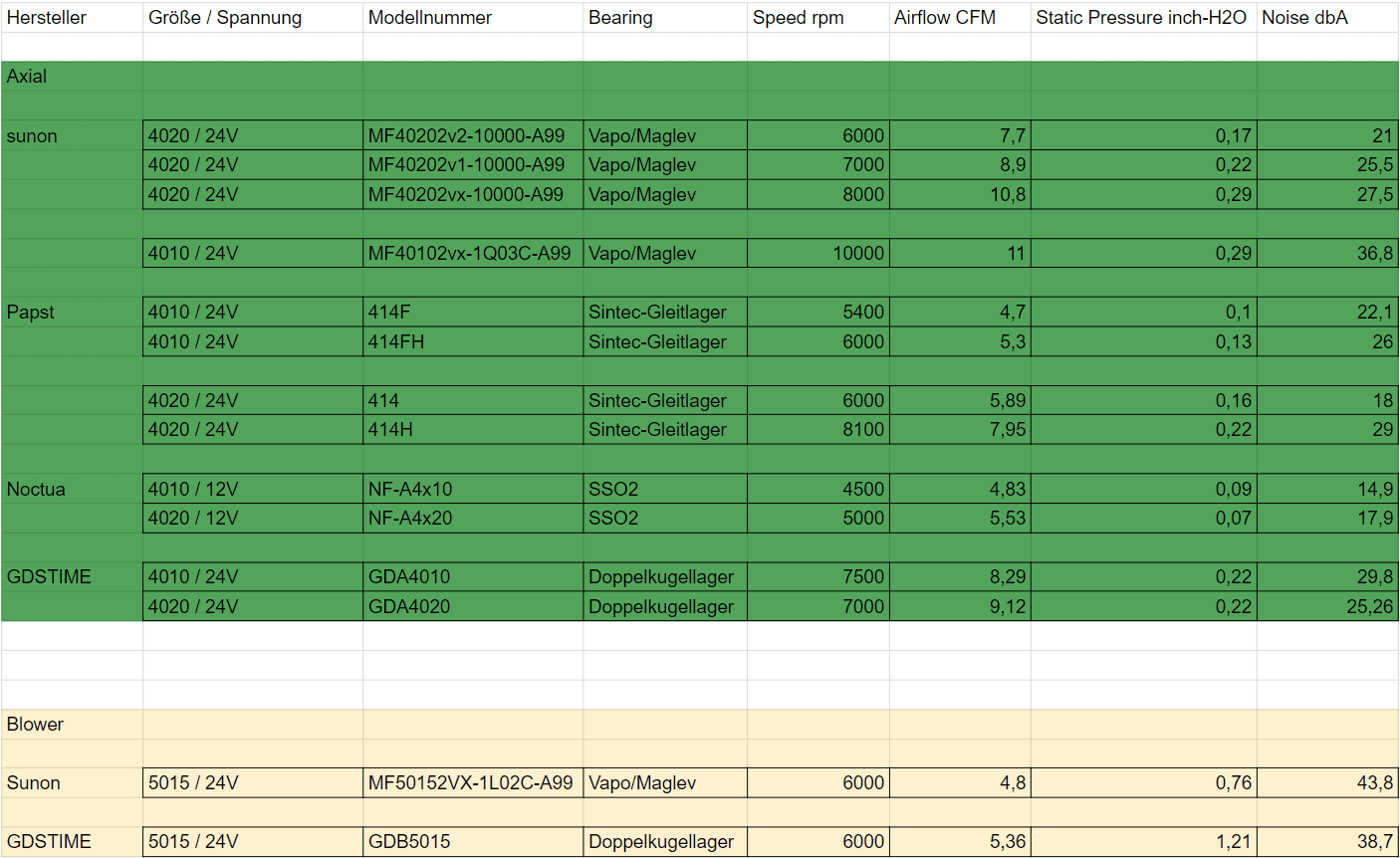This screenshot has height=858, width=1400.
Task: Click the Static Pressure inch-H2O header
Action: pyautogui.click(x=1144, y=18)
